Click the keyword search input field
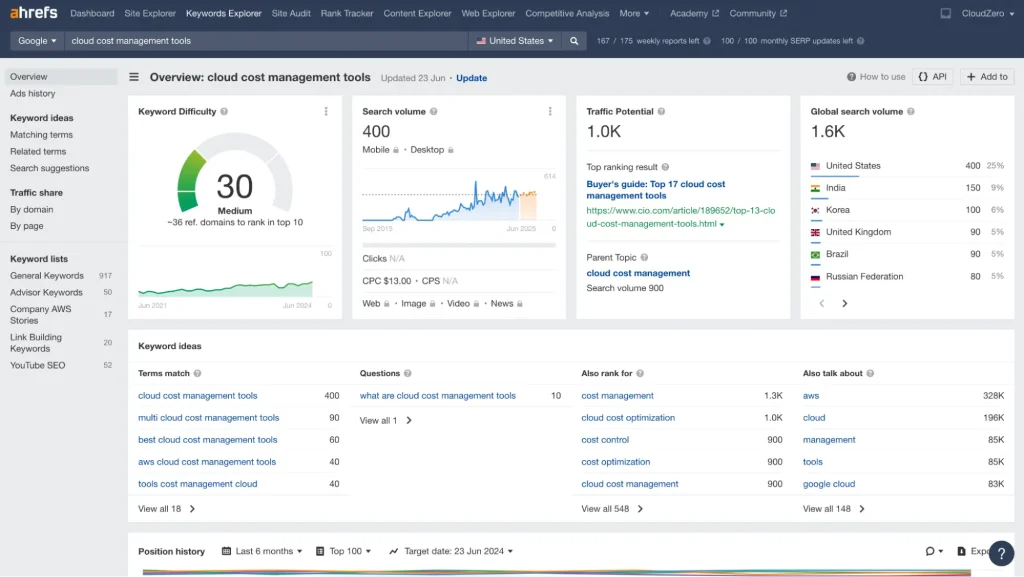Viewport: 1024px width, 577px height. point(268,40)
